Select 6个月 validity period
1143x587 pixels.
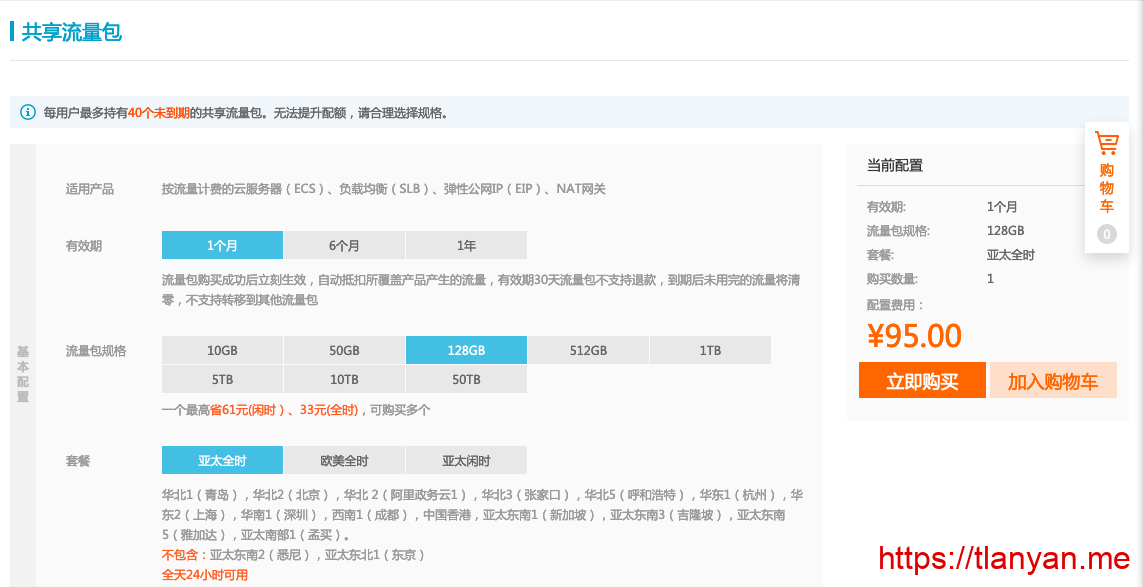(x=344, y=245)
